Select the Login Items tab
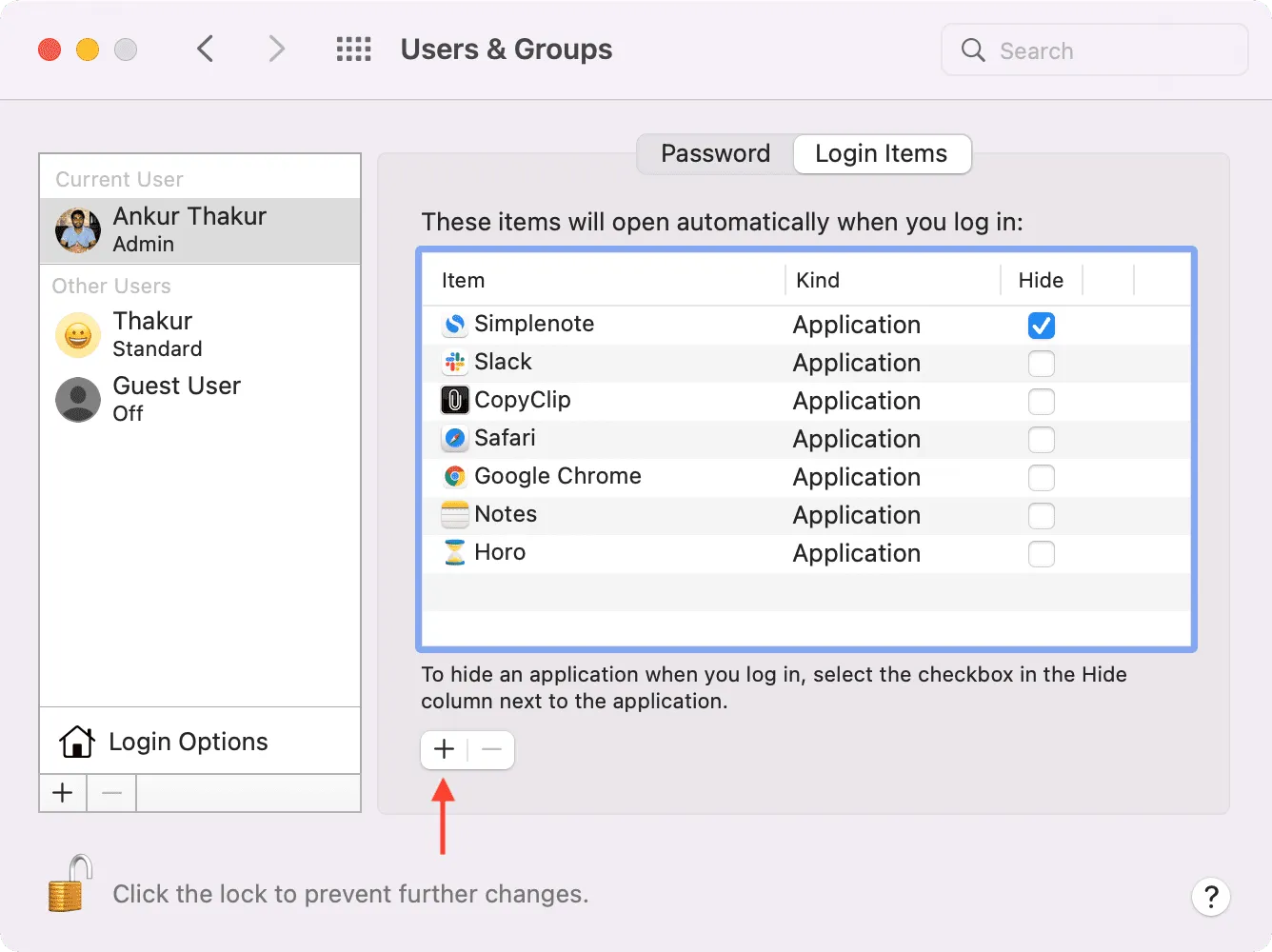The image size is (1272, 952). pyautogui.click(x=882, y=154)
